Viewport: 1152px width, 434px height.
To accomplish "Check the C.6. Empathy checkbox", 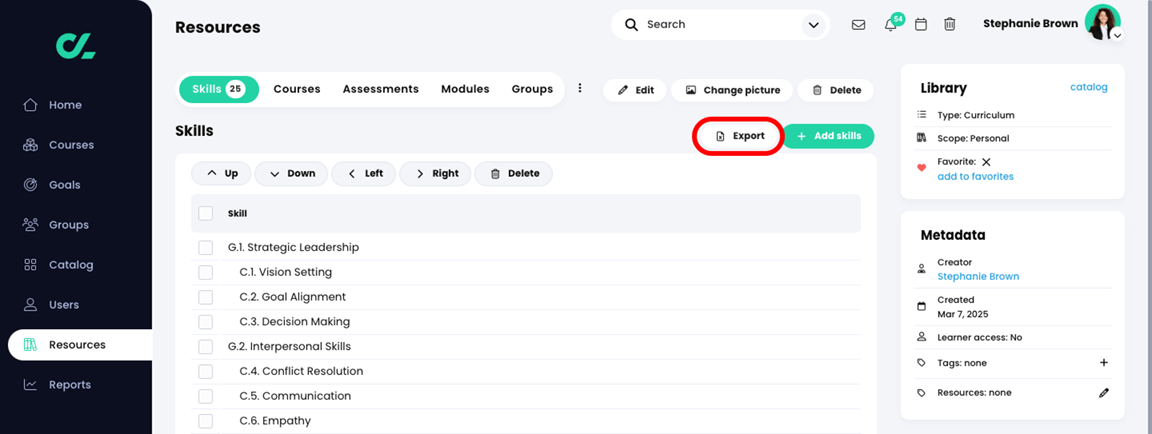I will click(x=206, y=421).
